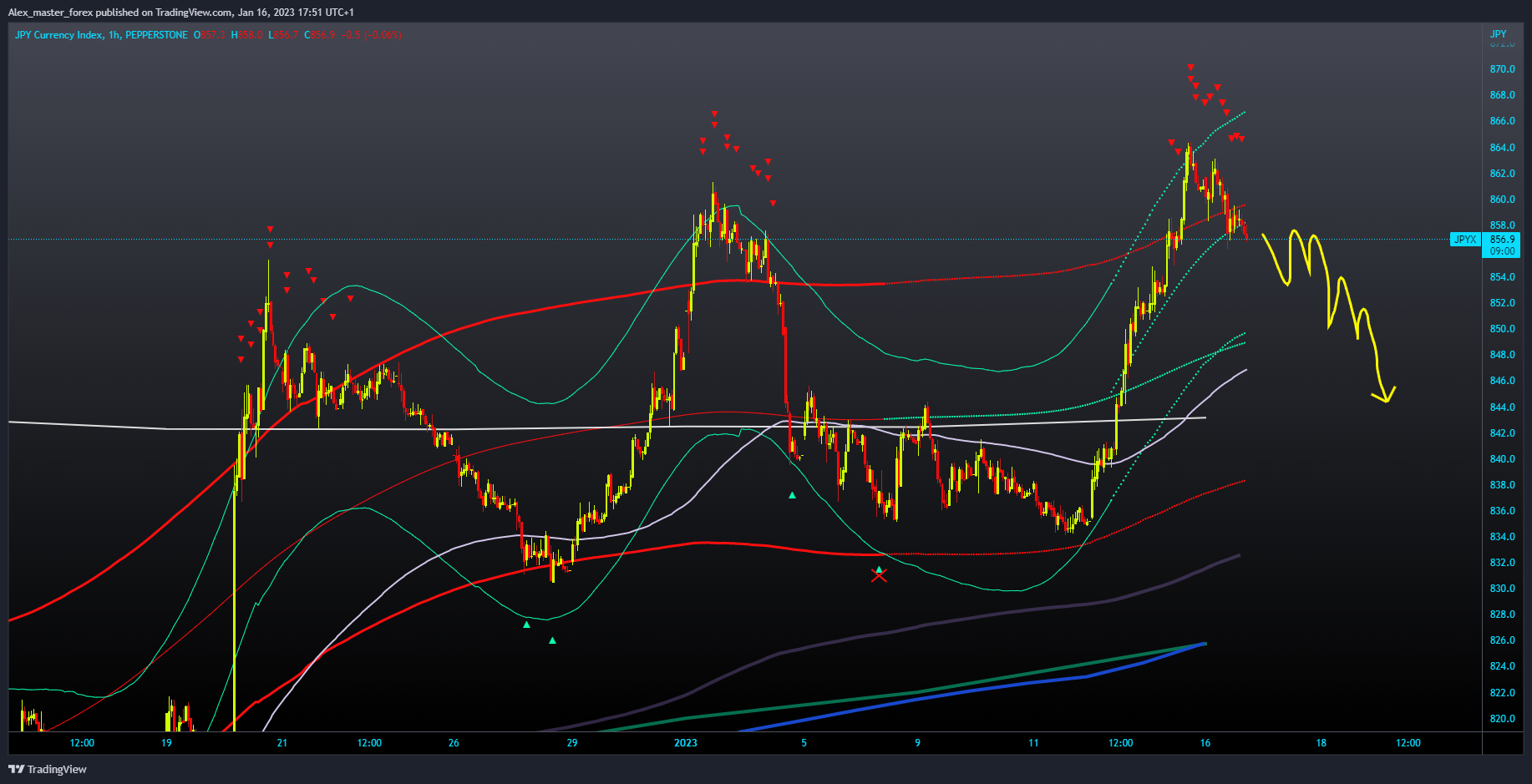Click the date label 11 on time axis
This screenshot has width=1532, height=784.
click(x=1033, y=743)
